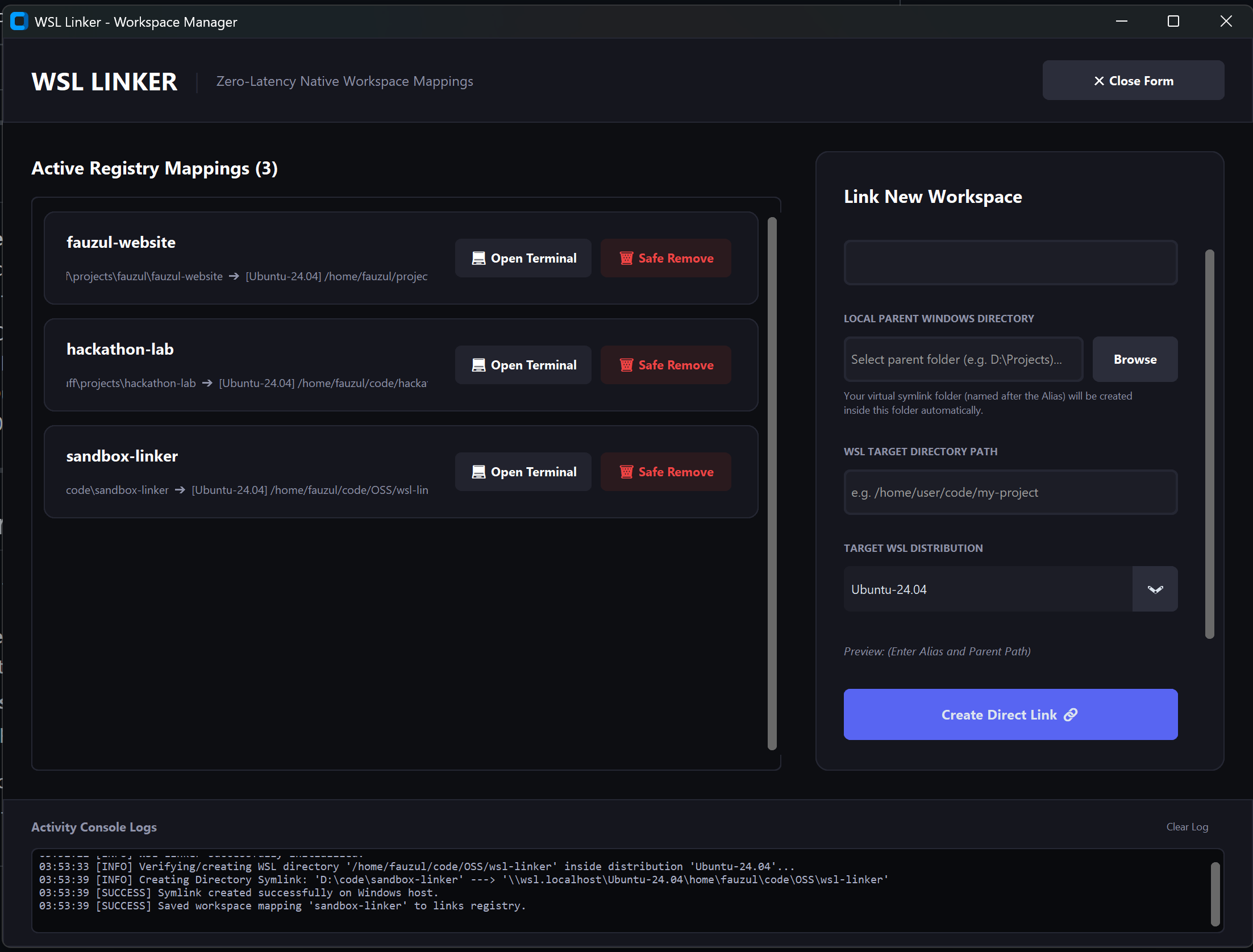Click the sandbox-linker path mapping text

tap(247, 490)
